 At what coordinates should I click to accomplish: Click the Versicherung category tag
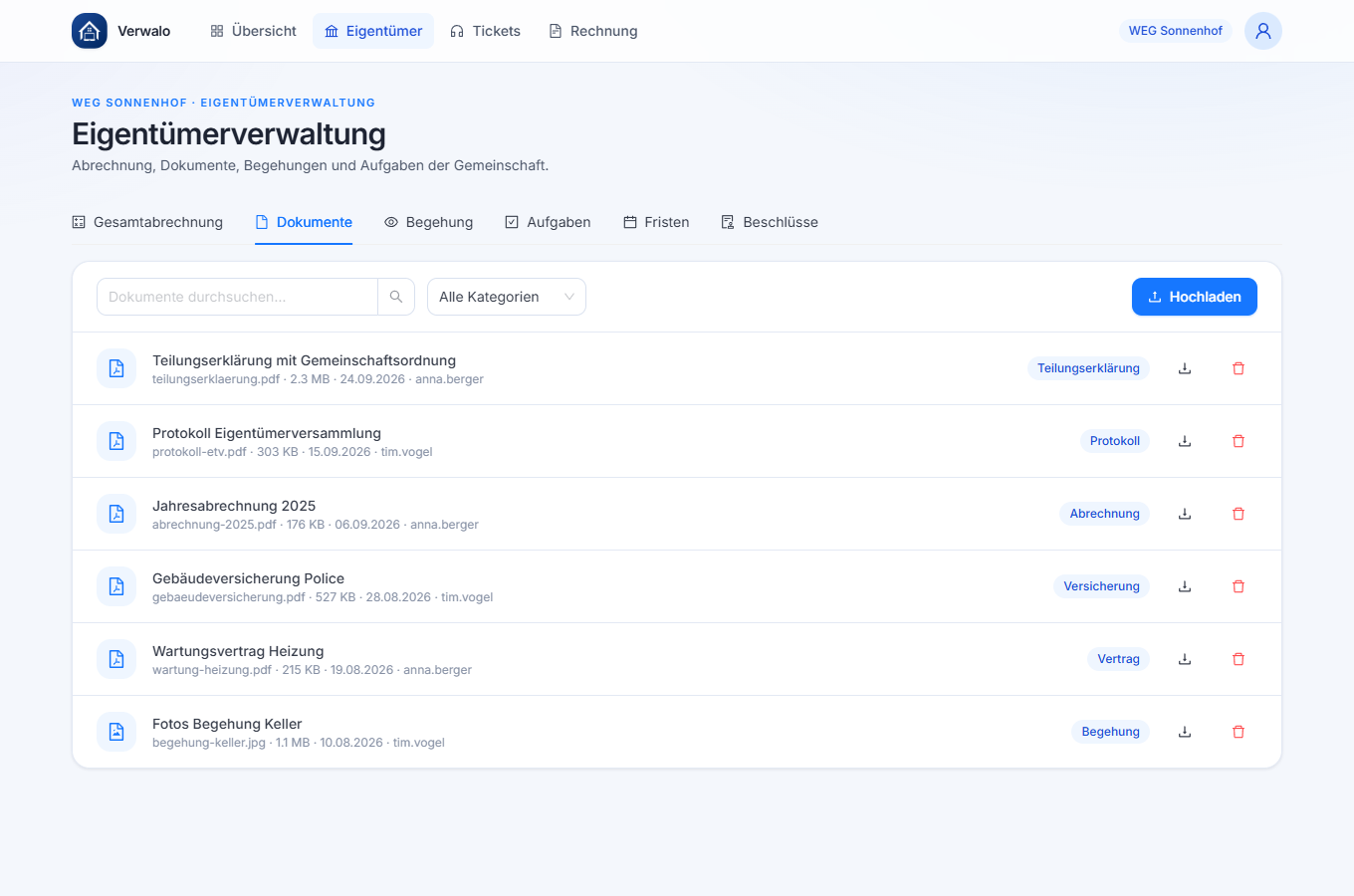tap(1101, 586)
